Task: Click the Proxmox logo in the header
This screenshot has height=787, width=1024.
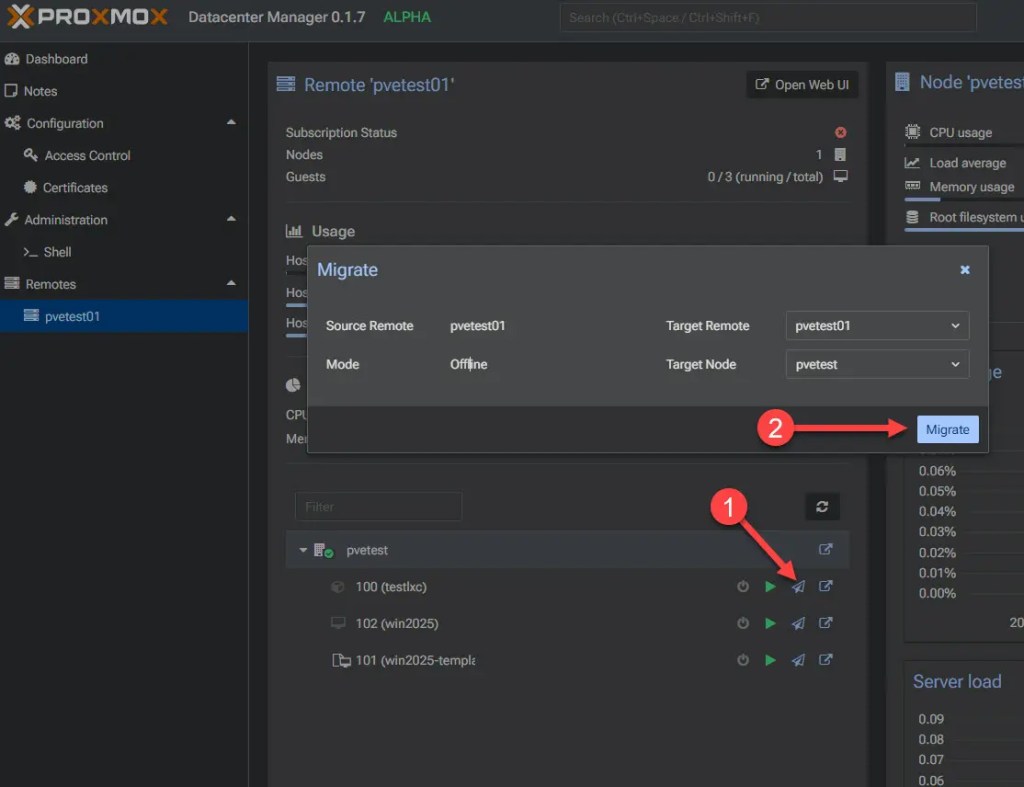Action: point(85,16)
